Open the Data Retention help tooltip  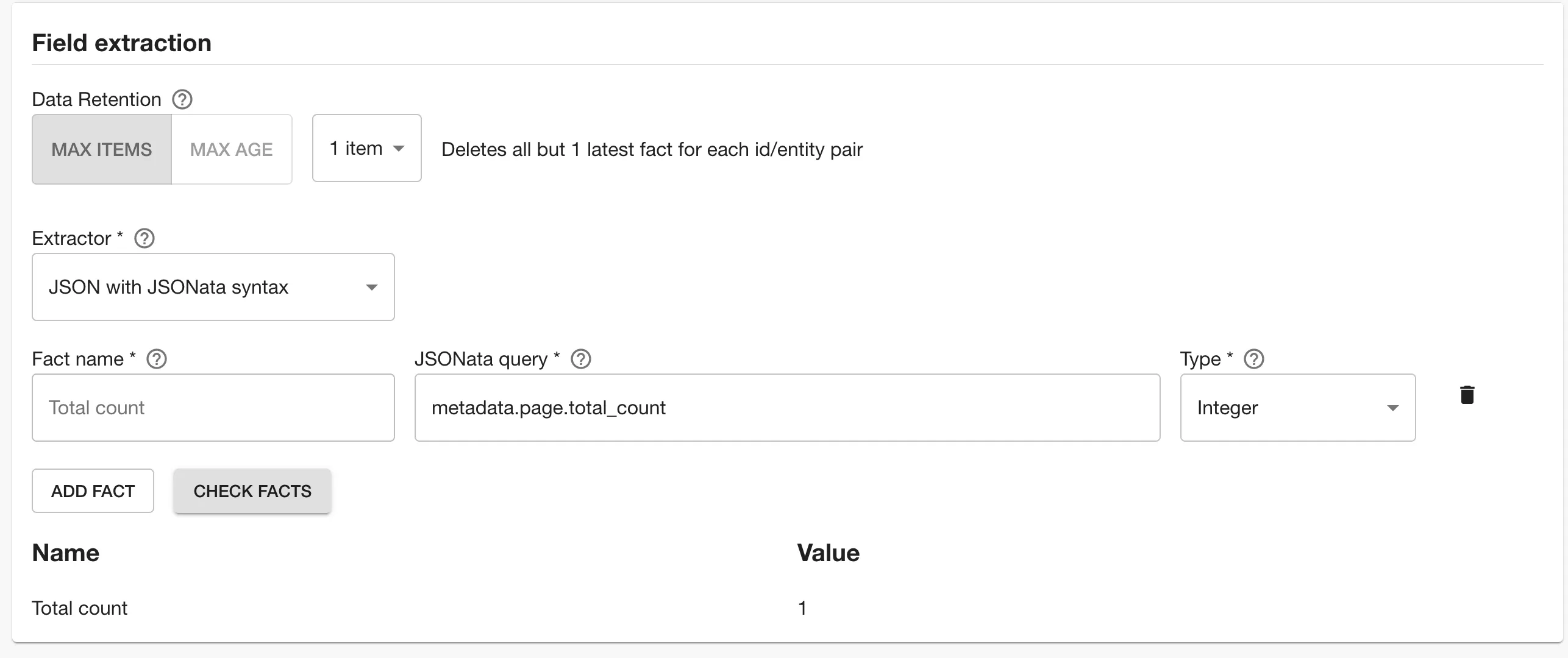click(x=182, y=99)
